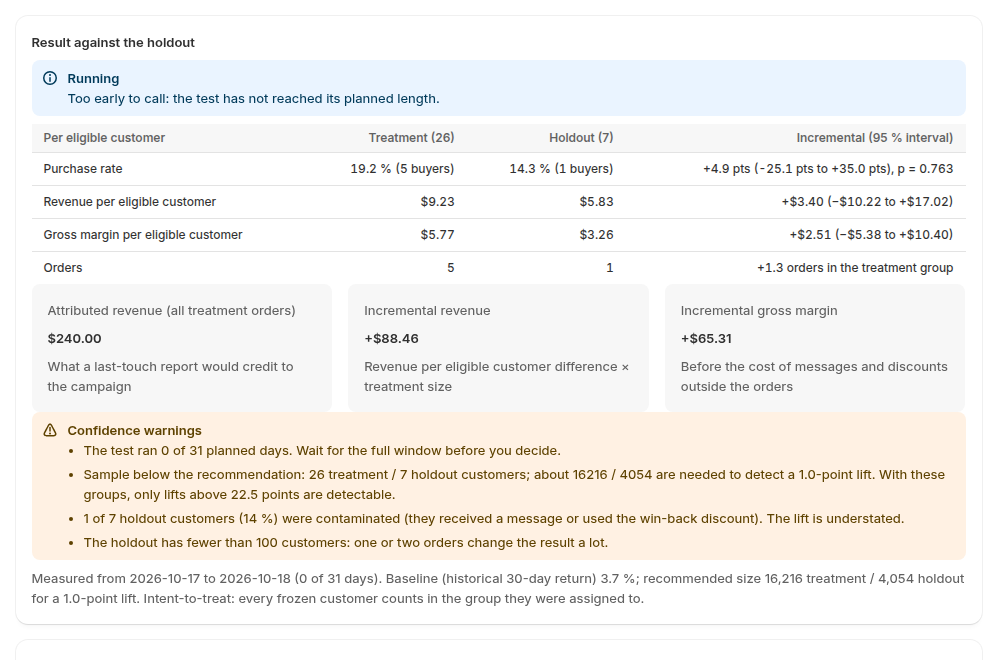Viewport: 1000px width, 660px height.
Task: Select the 'Revenue per eligible customer difference ×' description
Action: pyautogui.click(x=497, y=376)
